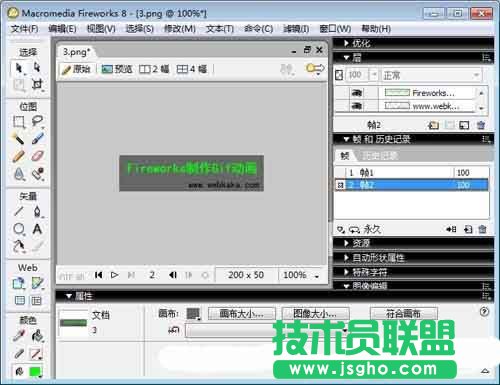
Task: Switch to the 4-Up view tab
Action: coord(192,69)
